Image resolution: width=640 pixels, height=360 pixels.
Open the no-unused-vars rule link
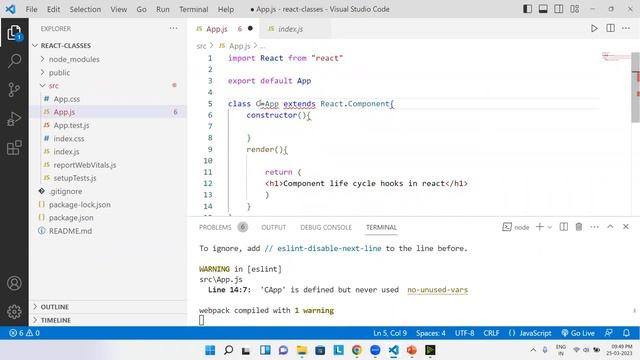tap(437, 290)
